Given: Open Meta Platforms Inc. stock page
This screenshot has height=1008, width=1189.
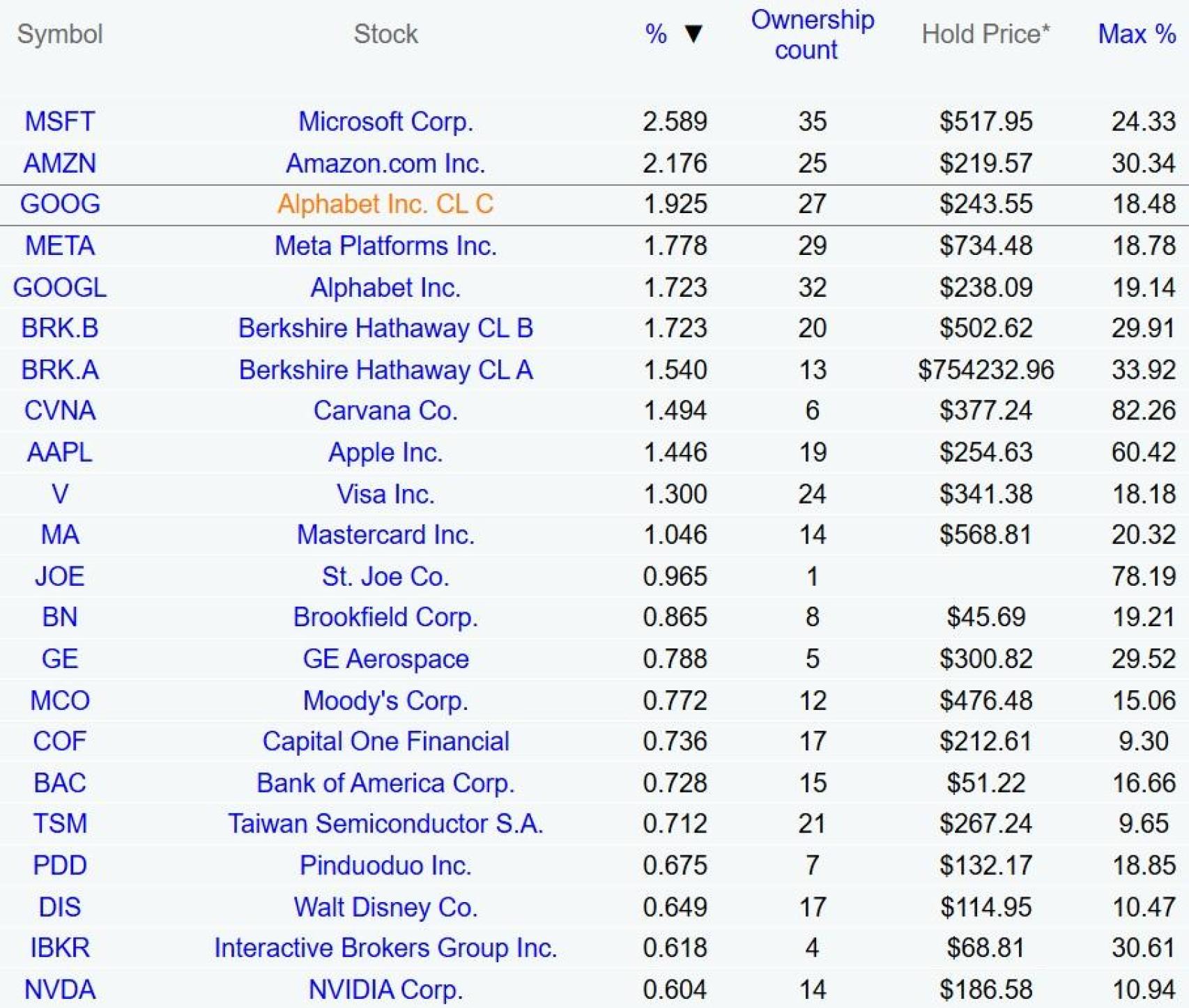Looking at the screenshot, I should (x=385, y=246).
